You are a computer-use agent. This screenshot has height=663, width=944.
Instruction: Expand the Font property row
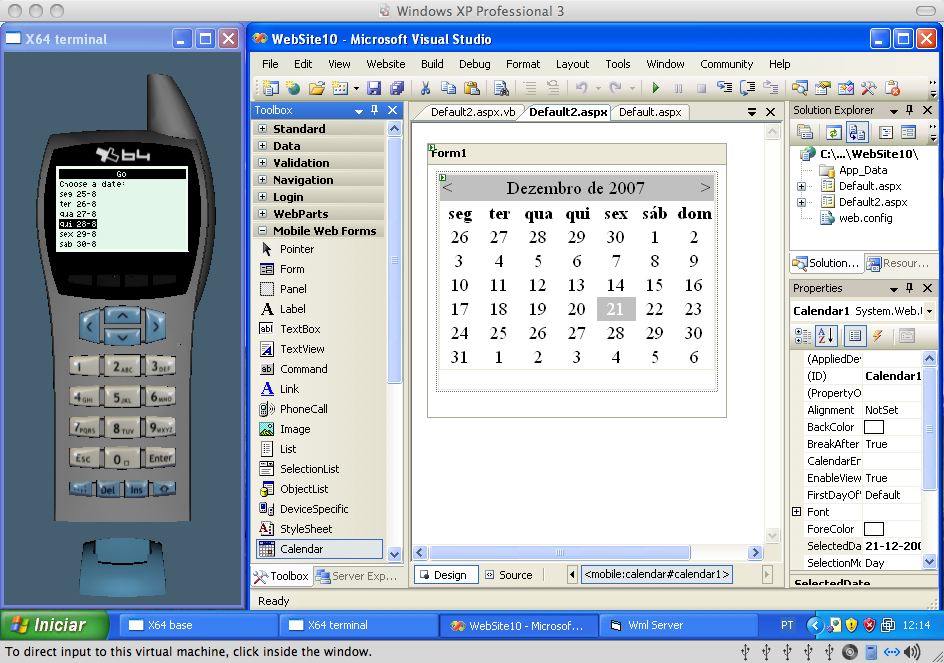pyautogui.click(x=796, y=512)
